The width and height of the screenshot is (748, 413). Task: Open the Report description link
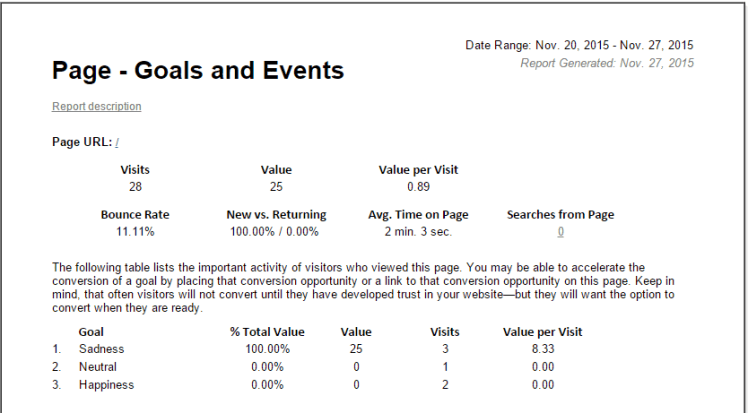coord(96,106)
